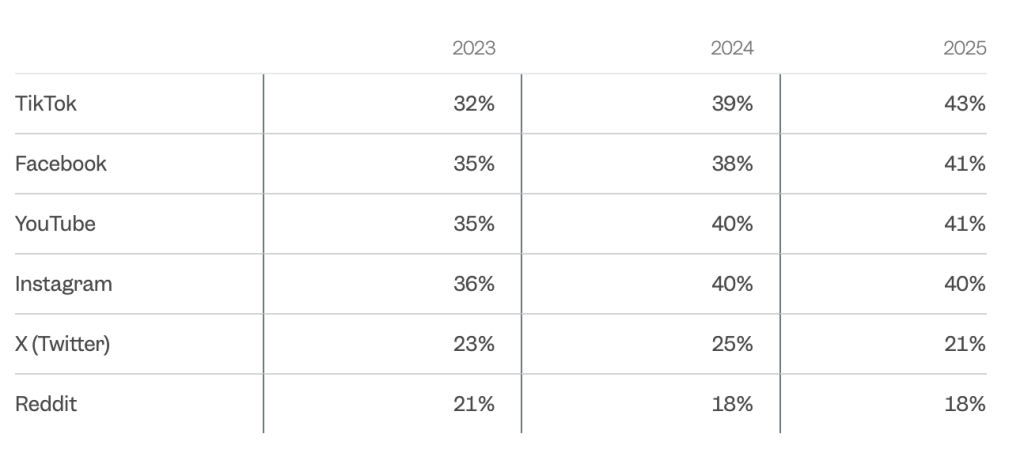The height and width of the screenshot is (449, 1024).
Task: Click TikTok's 2023 value of 32%
Action: coord(473,104)
